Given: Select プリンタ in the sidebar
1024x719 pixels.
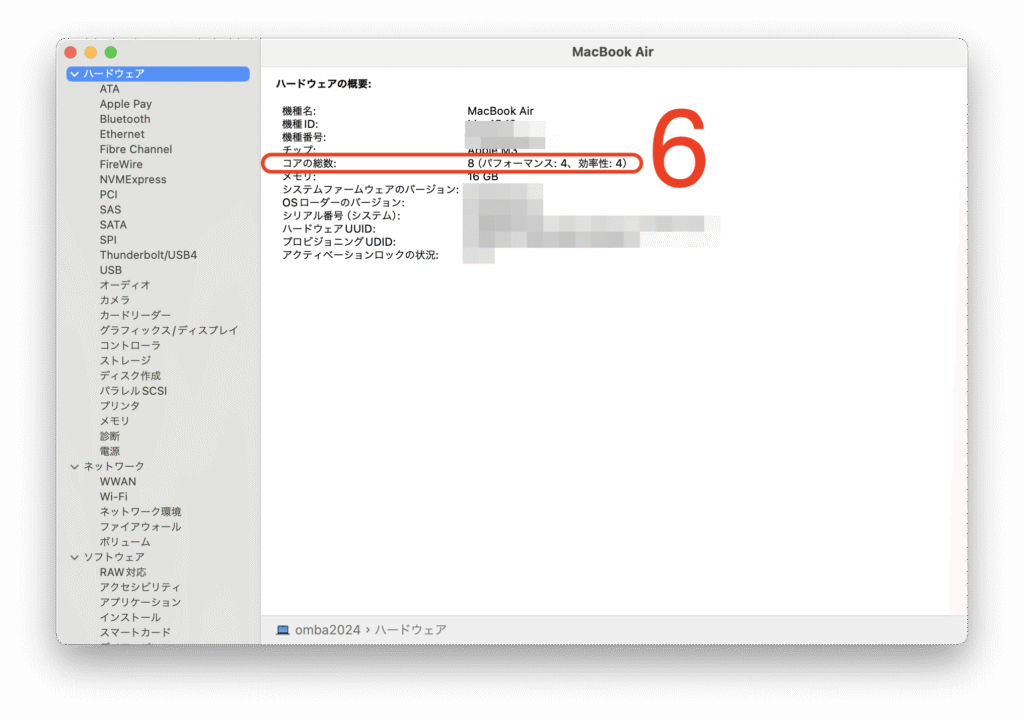Looking at the screenshot, I should coord(120,406).
